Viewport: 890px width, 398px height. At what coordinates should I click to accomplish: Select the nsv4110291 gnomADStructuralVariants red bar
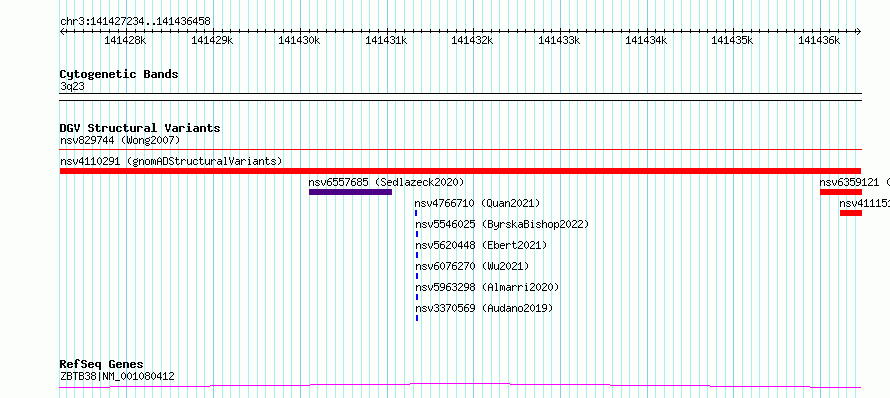pyautogui.click(x=460, y=171)
